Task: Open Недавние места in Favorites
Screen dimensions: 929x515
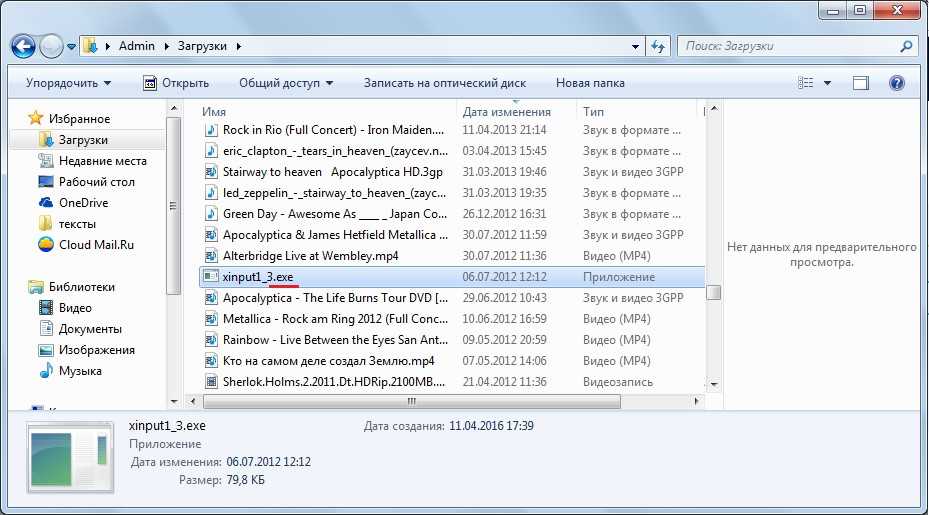Action: tap(102, 161)
